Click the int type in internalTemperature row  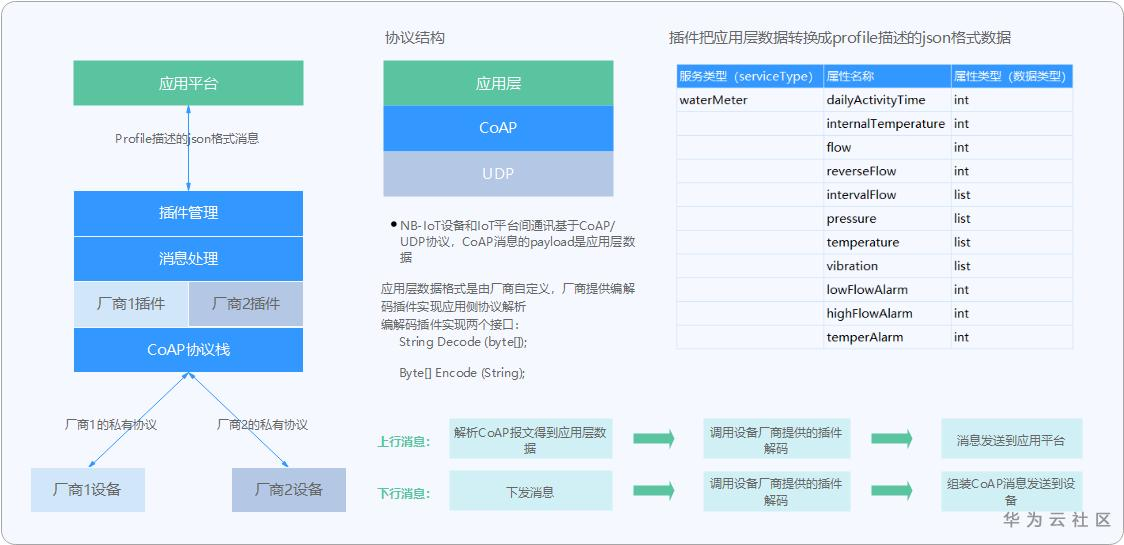point(1012,123)
